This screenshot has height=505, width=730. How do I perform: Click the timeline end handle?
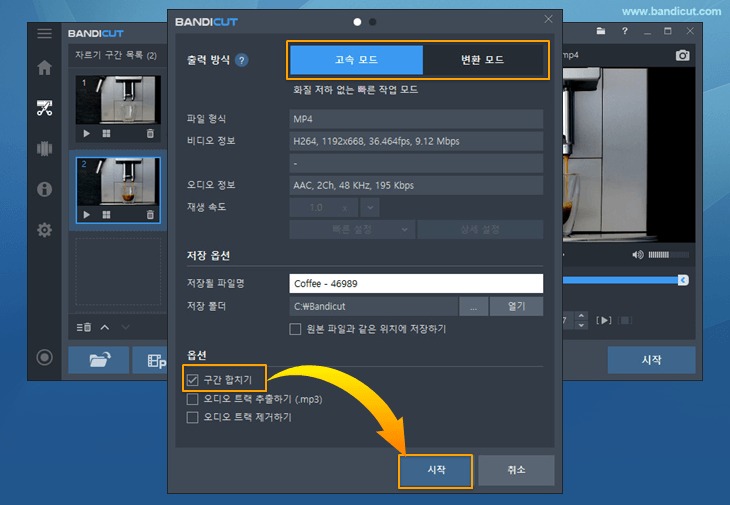tap(683, 280)
